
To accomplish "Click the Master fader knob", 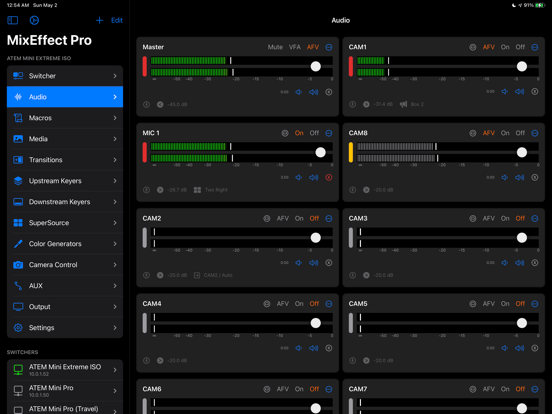I will 316,67.
